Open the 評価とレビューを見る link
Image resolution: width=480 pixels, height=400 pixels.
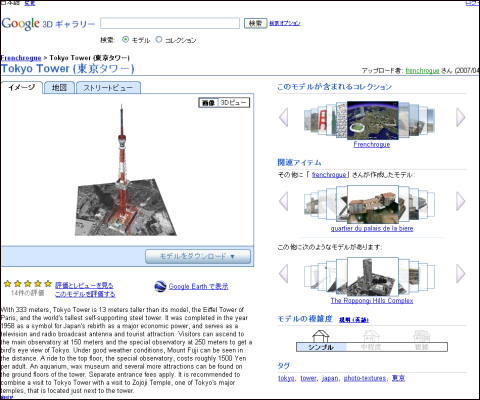point(84,285)
